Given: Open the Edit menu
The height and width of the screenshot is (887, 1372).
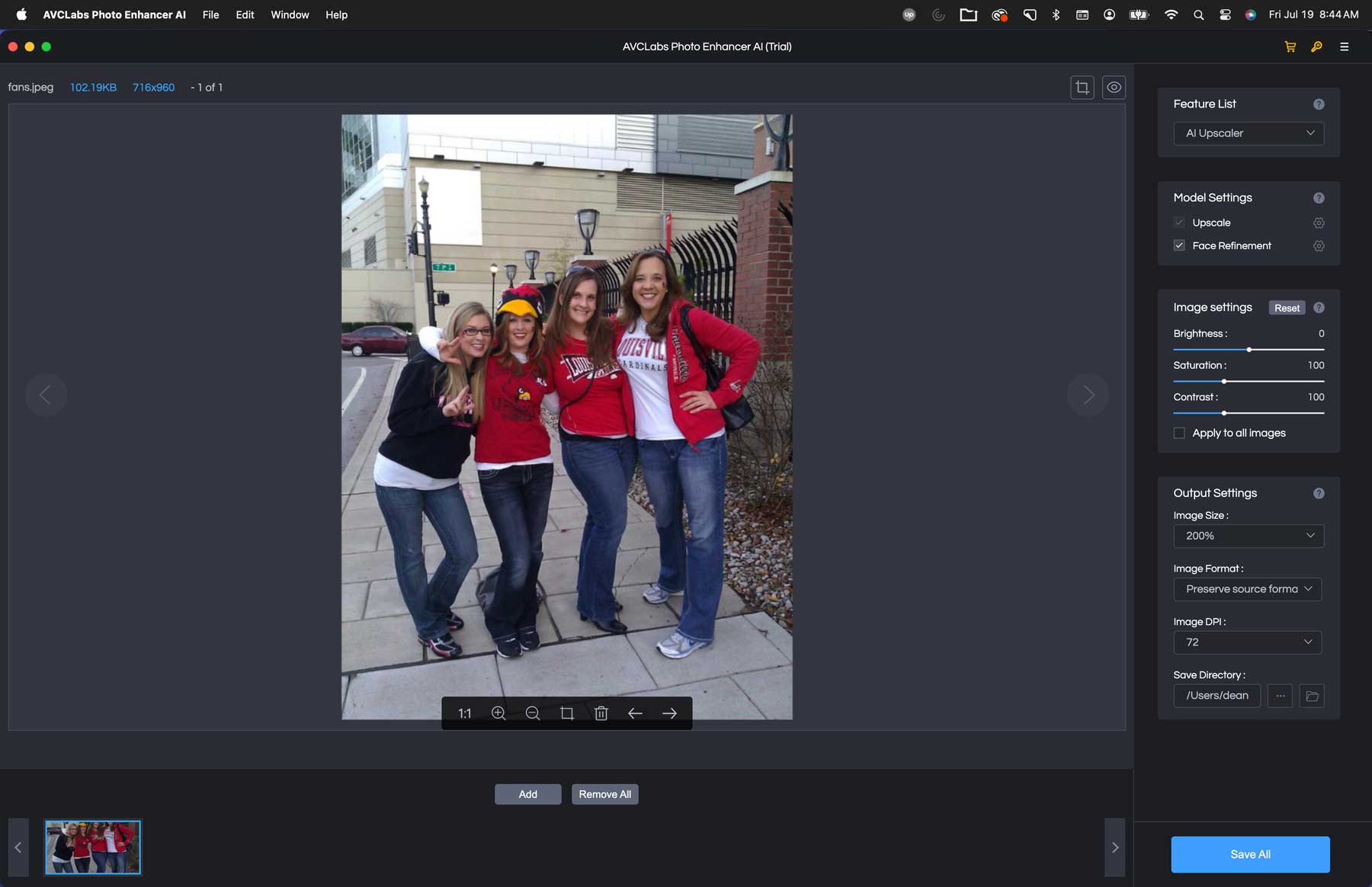Looking at the screenshot, I should (245, 14).
